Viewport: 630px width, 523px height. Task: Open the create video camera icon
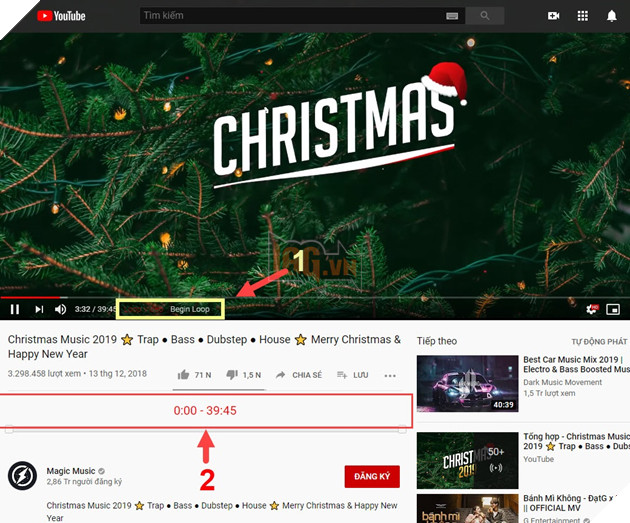pos(553,16)
